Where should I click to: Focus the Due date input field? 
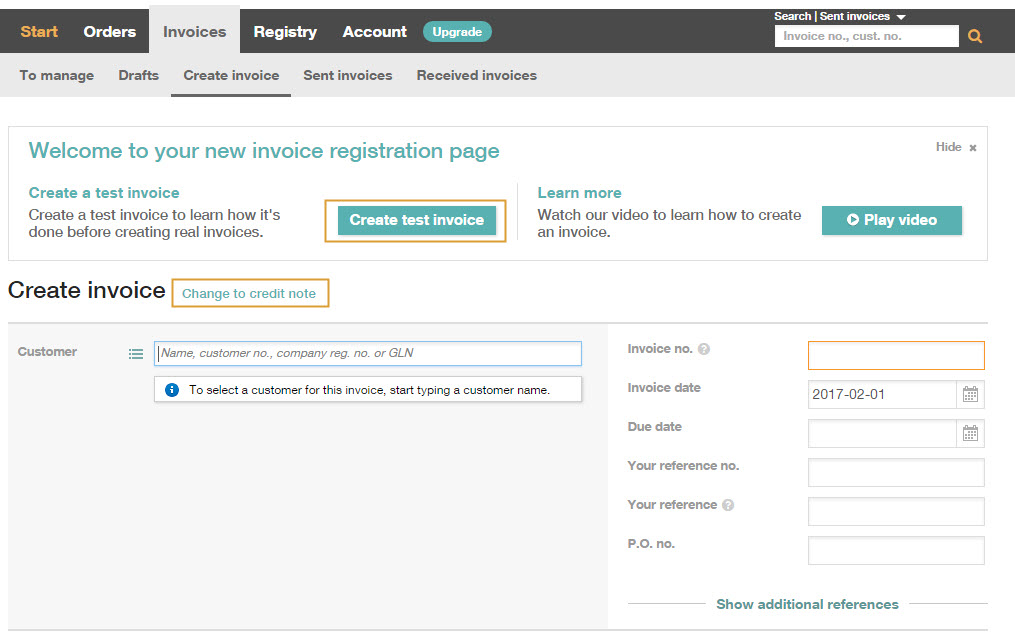click(x=882, y=433)
